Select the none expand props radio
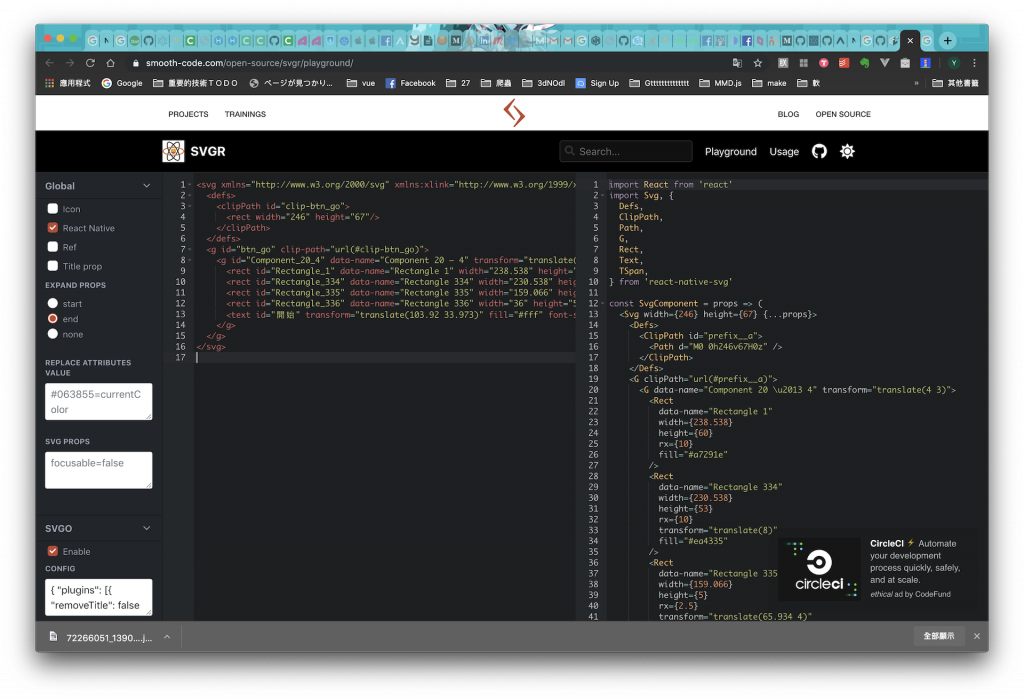Screen dimensions: 1024x699 (53, 334)
